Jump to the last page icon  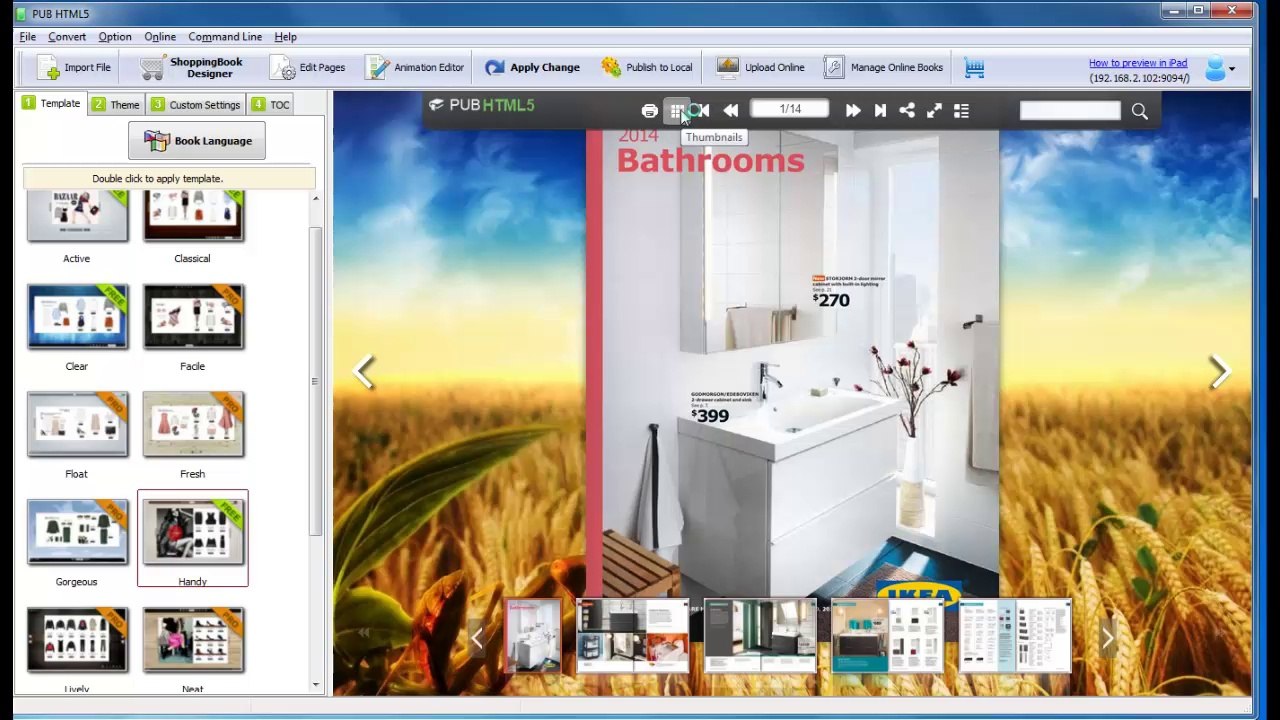(x=880, y=111)
